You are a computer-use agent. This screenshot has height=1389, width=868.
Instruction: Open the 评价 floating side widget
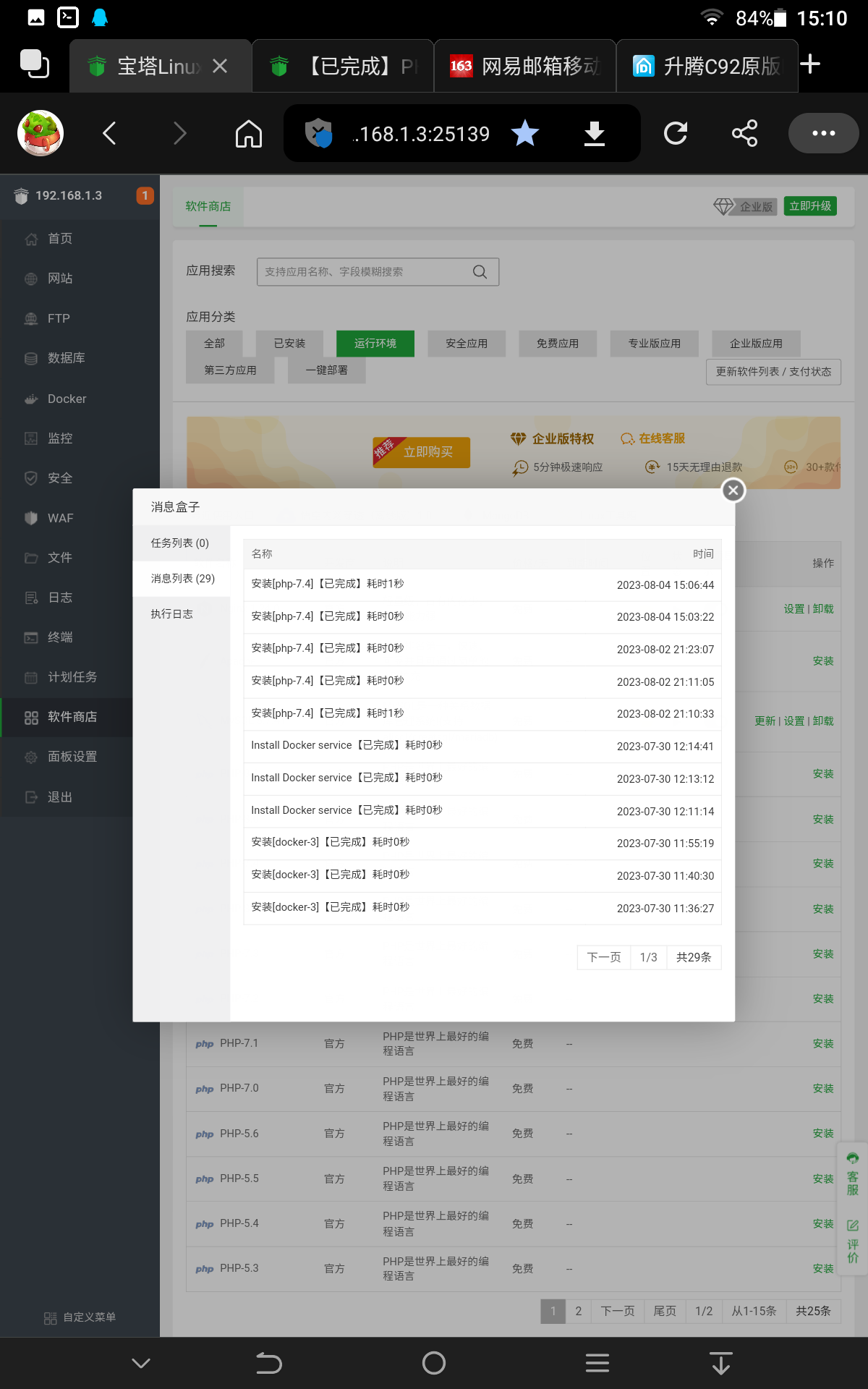853,1241
